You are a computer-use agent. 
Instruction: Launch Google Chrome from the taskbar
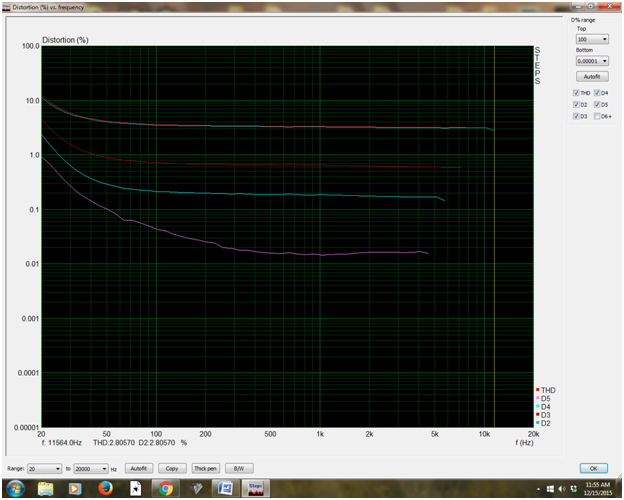click(165, 489)
